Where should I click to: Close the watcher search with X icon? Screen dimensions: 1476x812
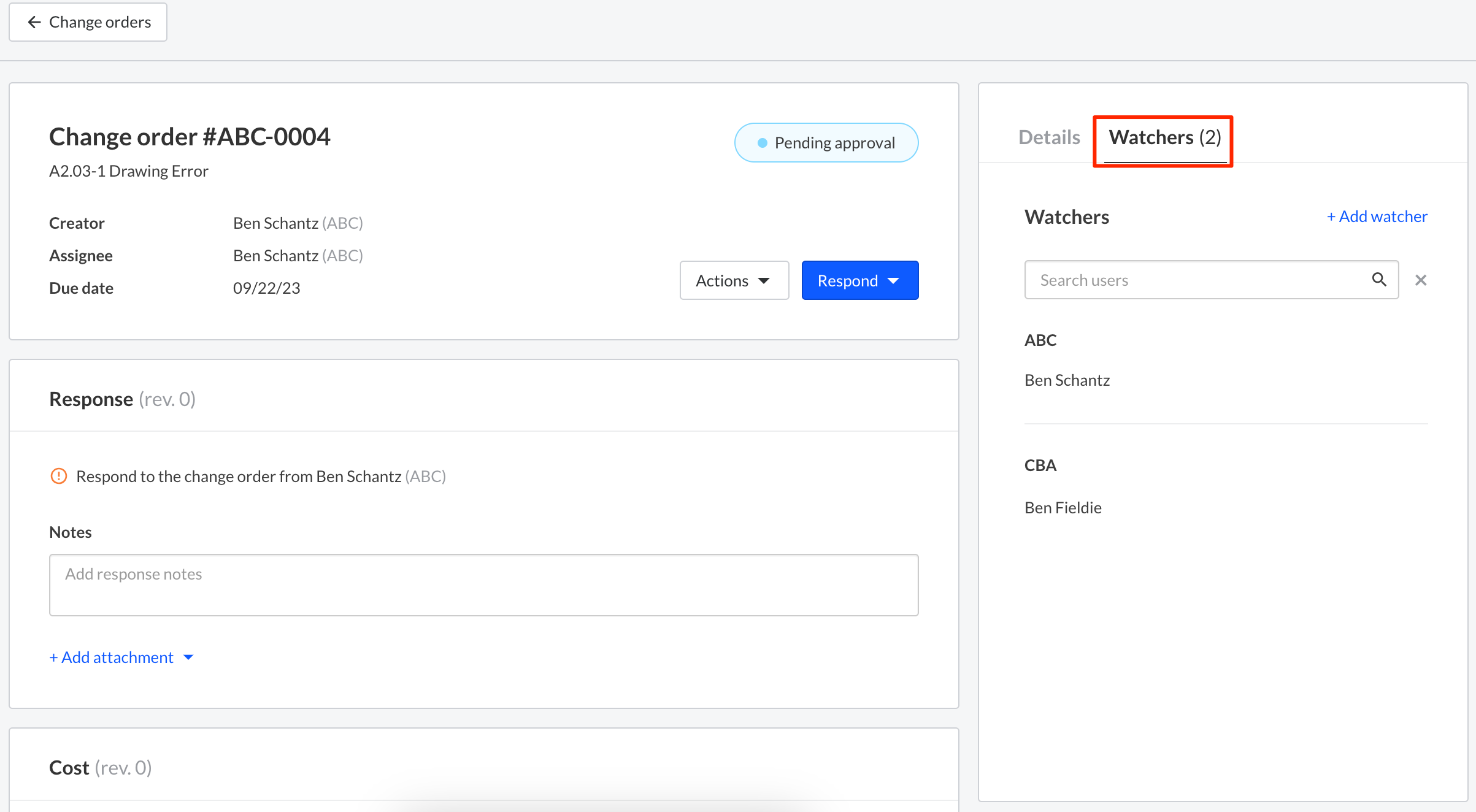[x=1421, y=280]
